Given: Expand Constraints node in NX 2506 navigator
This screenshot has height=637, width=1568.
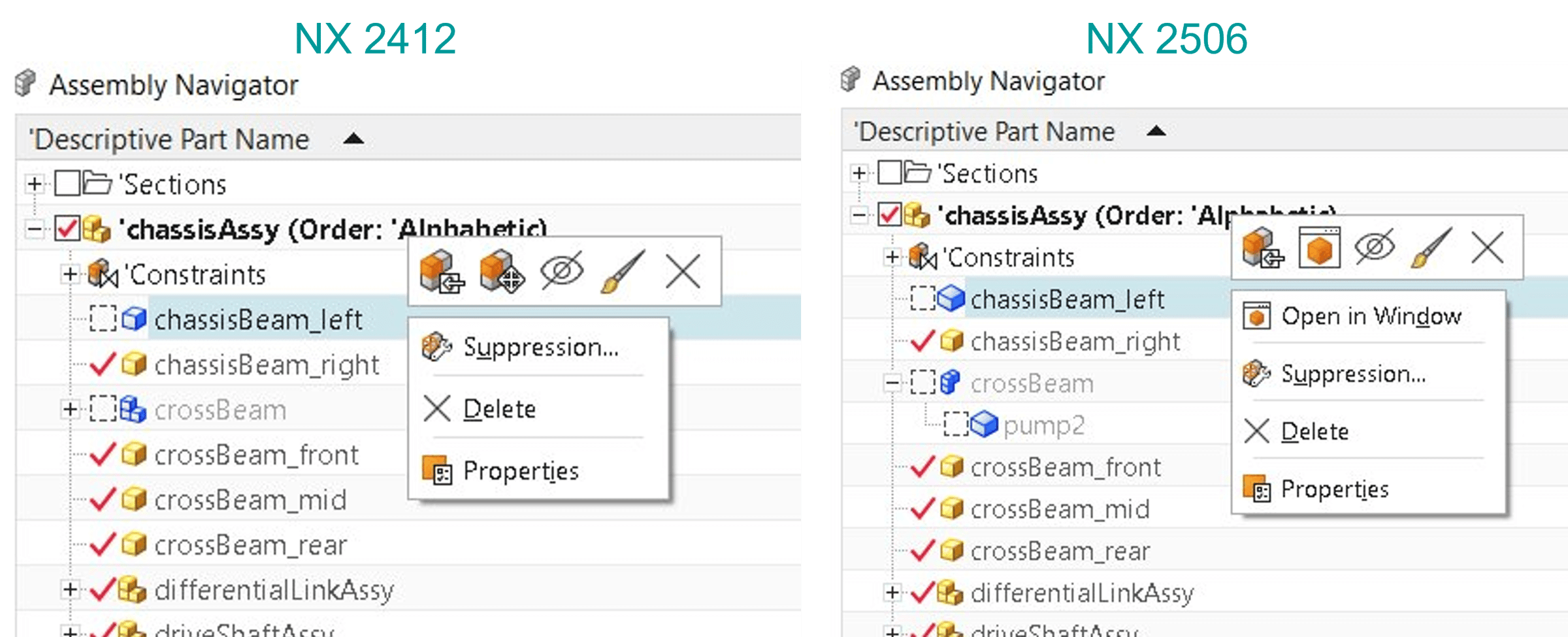Looking at the screenshot, I should tap(892, 257).
